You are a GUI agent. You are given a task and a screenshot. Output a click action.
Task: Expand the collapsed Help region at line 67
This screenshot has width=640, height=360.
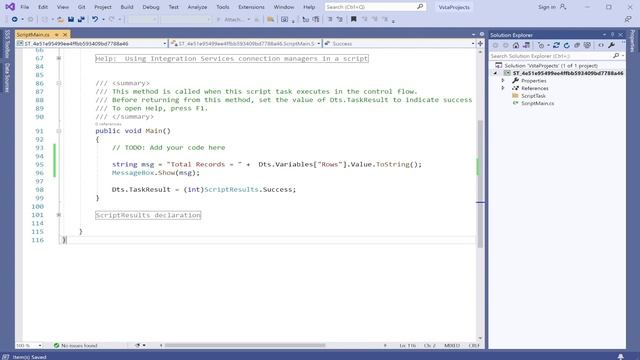(x=59, y=58)
